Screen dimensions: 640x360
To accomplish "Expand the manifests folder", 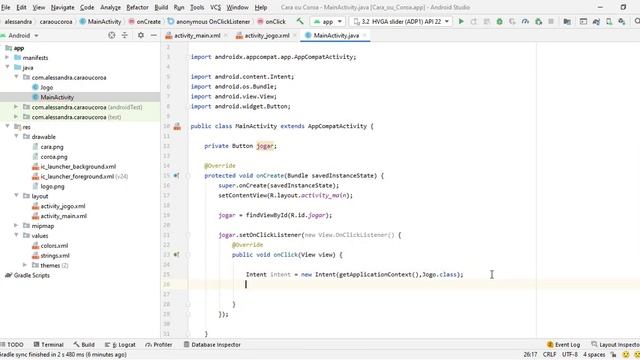I will click(x=7, y=58).
